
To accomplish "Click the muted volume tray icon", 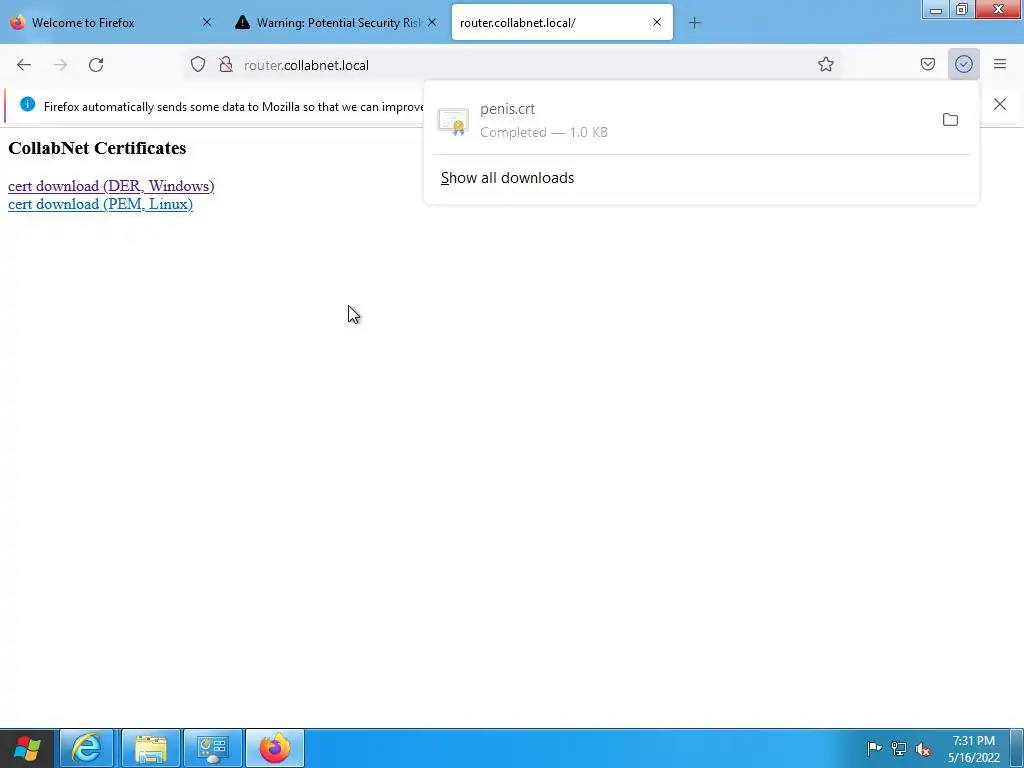I will (x=923, y=748).
